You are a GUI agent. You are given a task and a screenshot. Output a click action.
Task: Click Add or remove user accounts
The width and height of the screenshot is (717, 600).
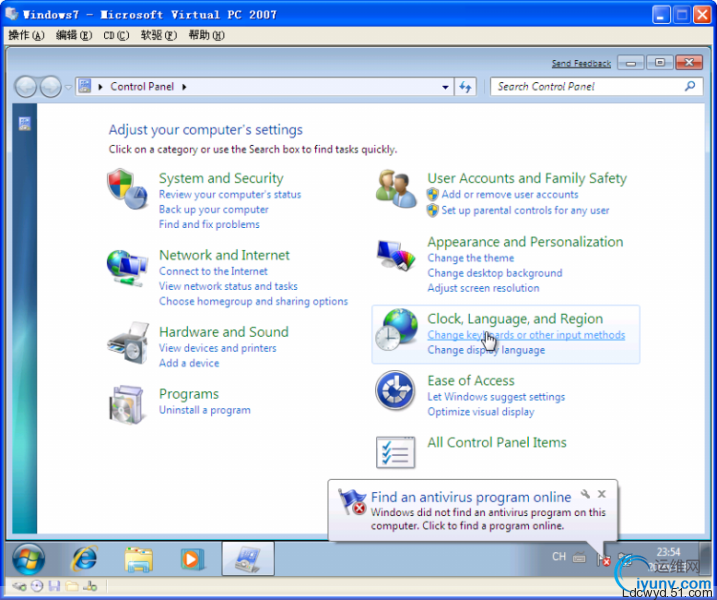click(509, 194)
